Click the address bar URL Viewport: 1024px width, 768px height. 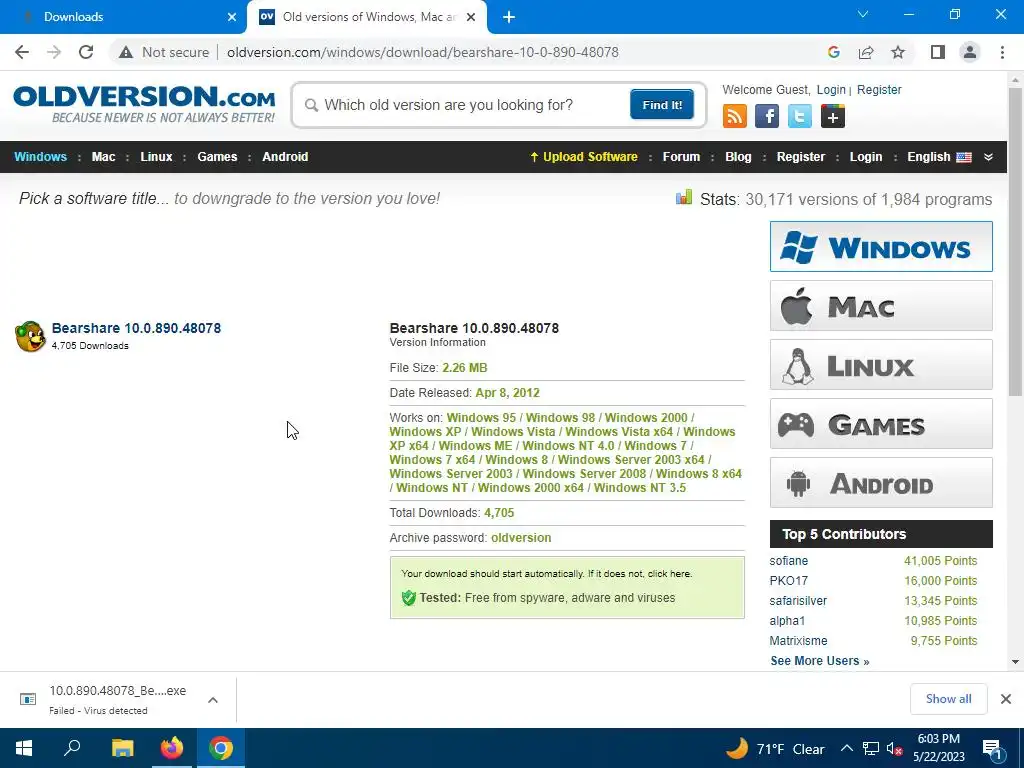coord(423,52)
